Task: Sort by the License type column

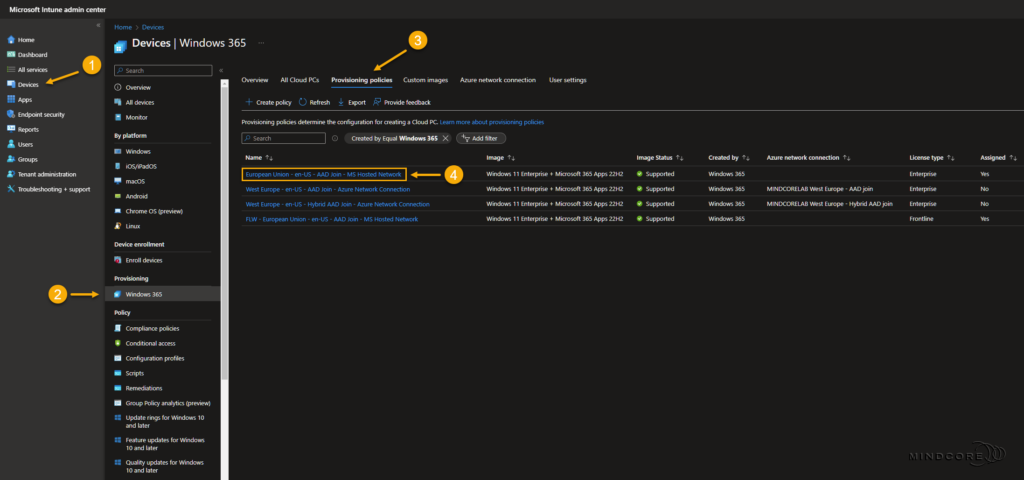Action: tap(933, 158)
